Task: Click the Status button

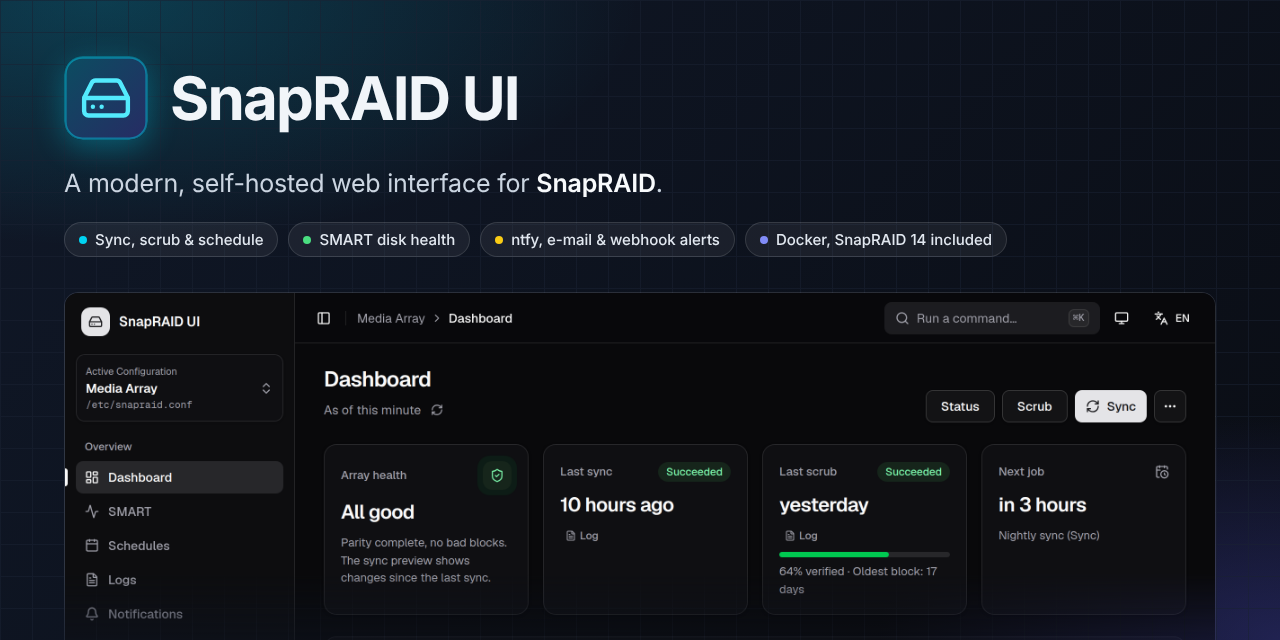Action: 960,406
